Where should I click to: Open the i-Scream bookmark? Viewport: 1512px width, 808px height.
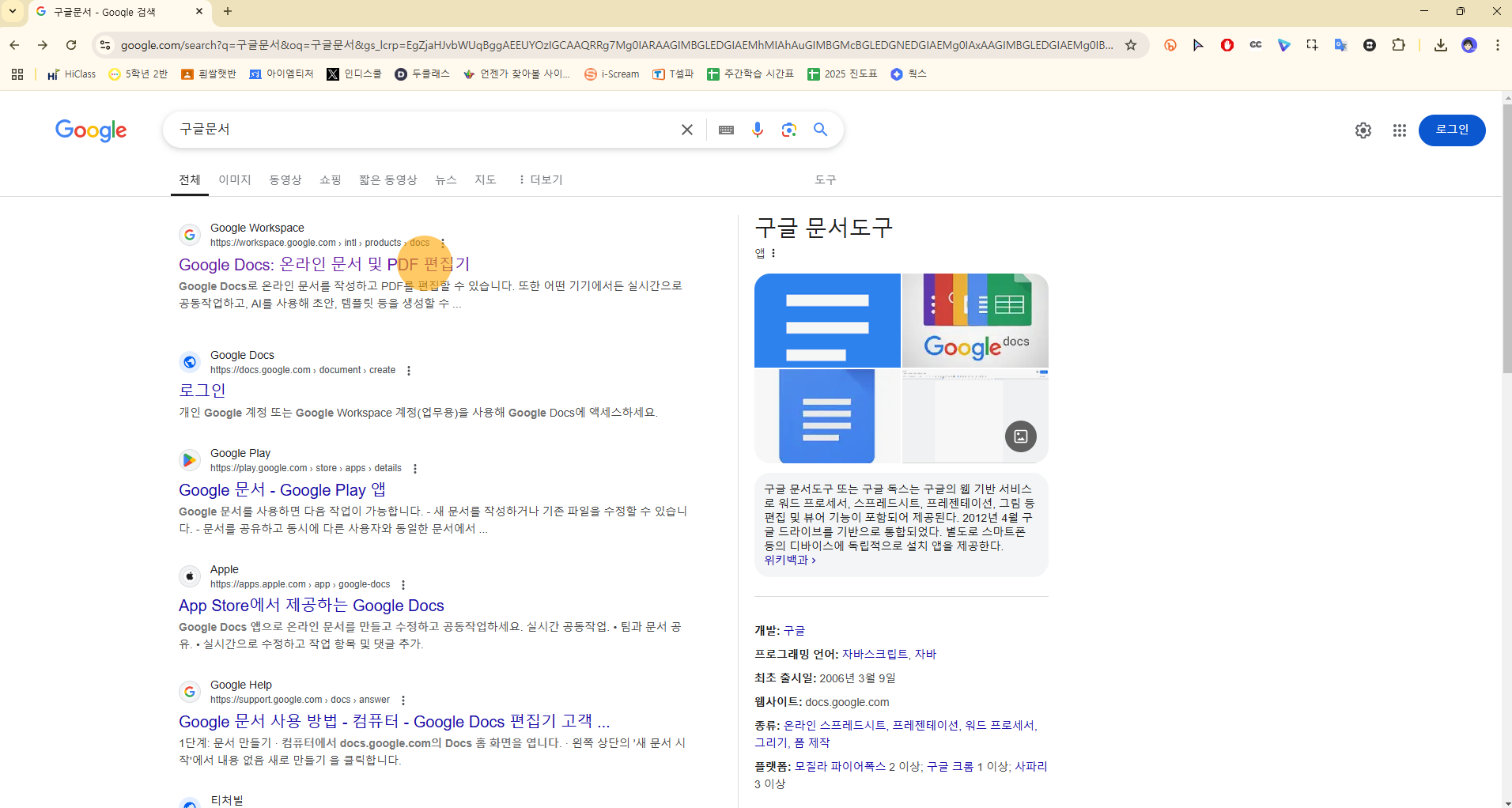pos(611,74)
